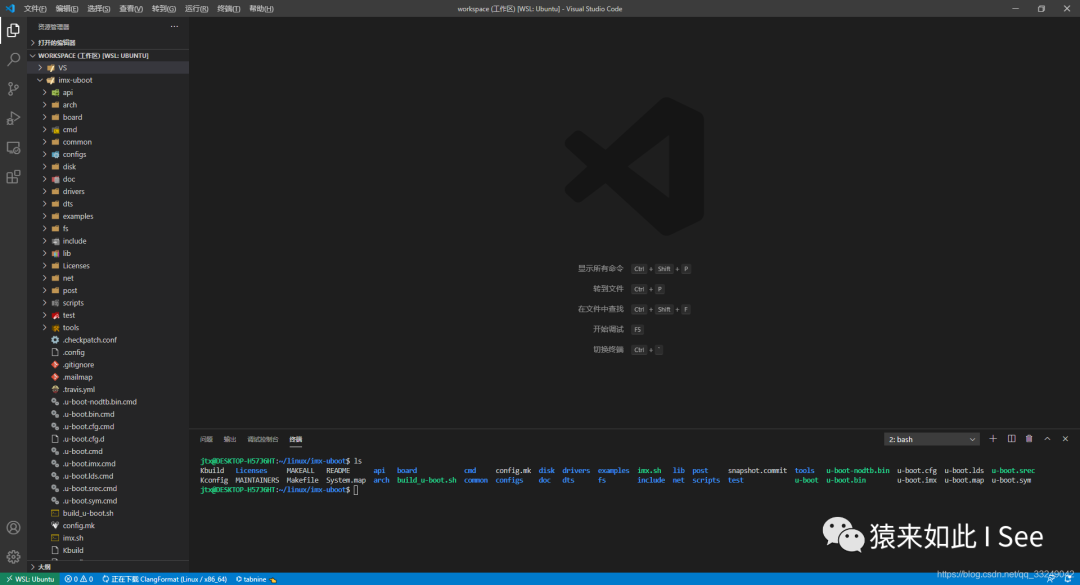This screenshot has height=585, width=1080.
Task: Open the Extensions view
Action: 13,177
